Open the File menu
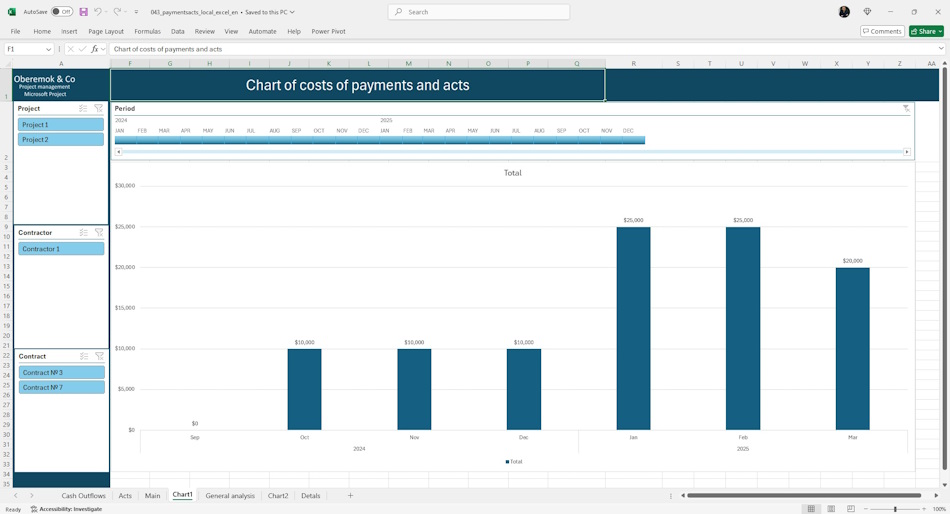 point(15,31)
